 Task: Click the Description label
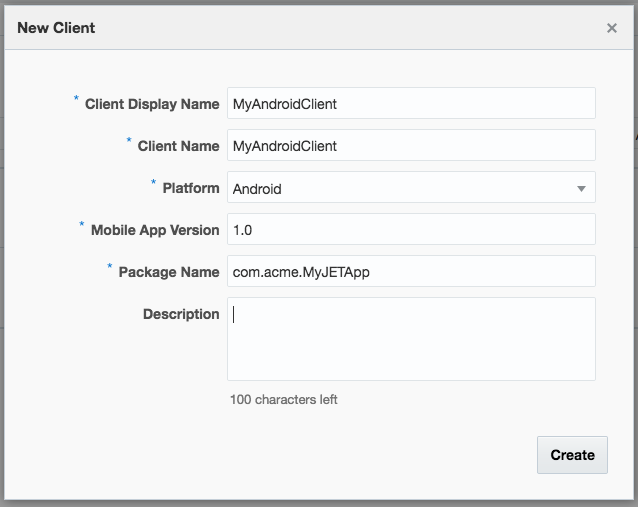point(181,314)
